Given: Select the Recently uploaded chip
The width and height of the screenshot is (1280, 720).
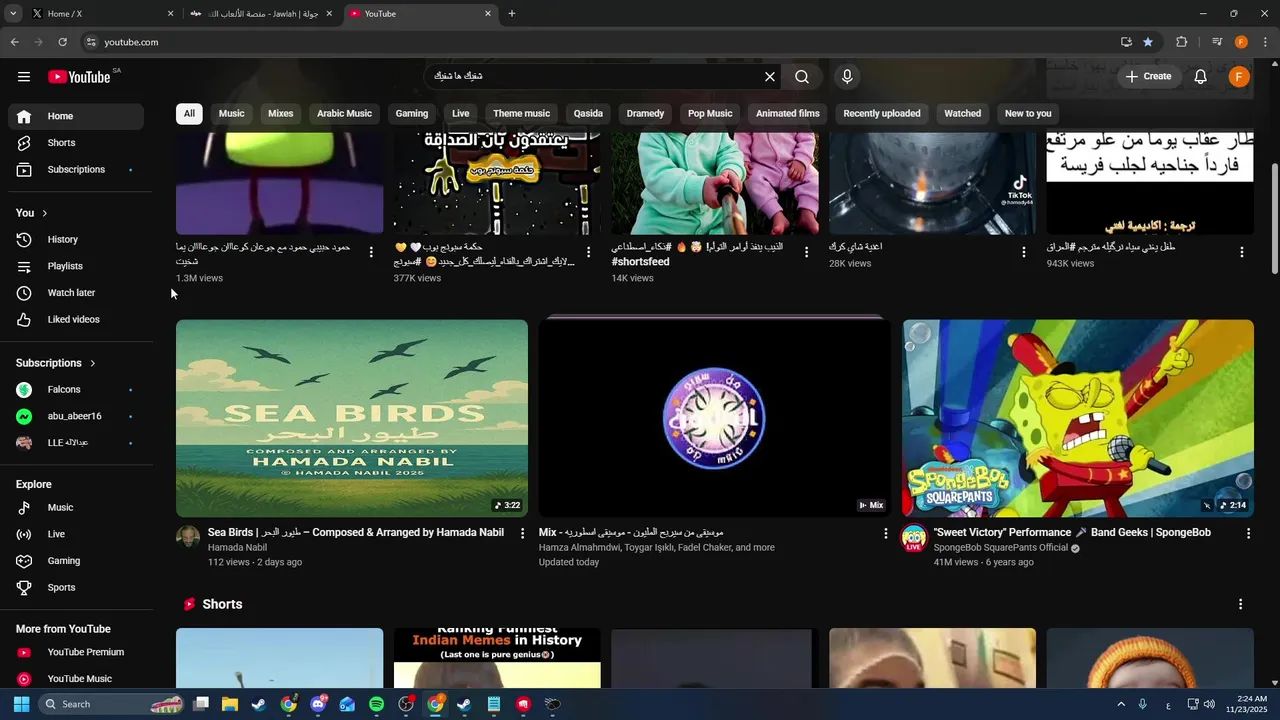Looking at the screenshot, I should coord(882,113).
